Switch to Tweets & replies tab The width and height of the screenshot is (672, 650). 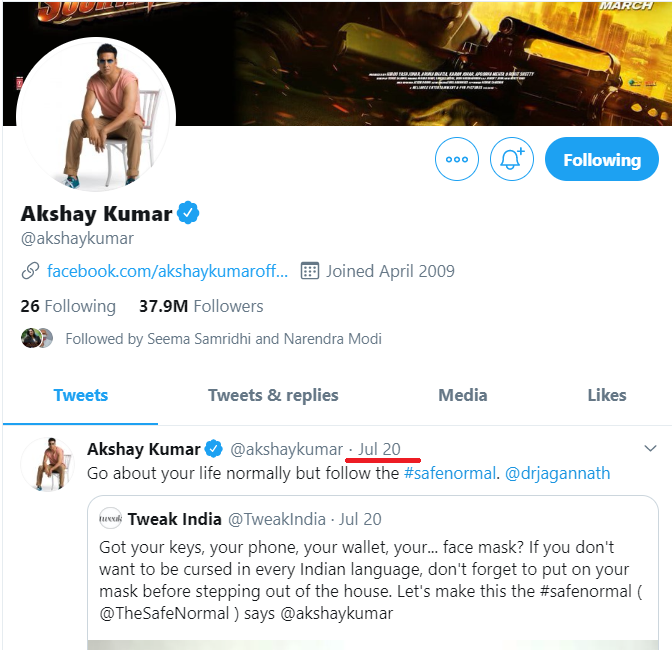pos(273,395)
